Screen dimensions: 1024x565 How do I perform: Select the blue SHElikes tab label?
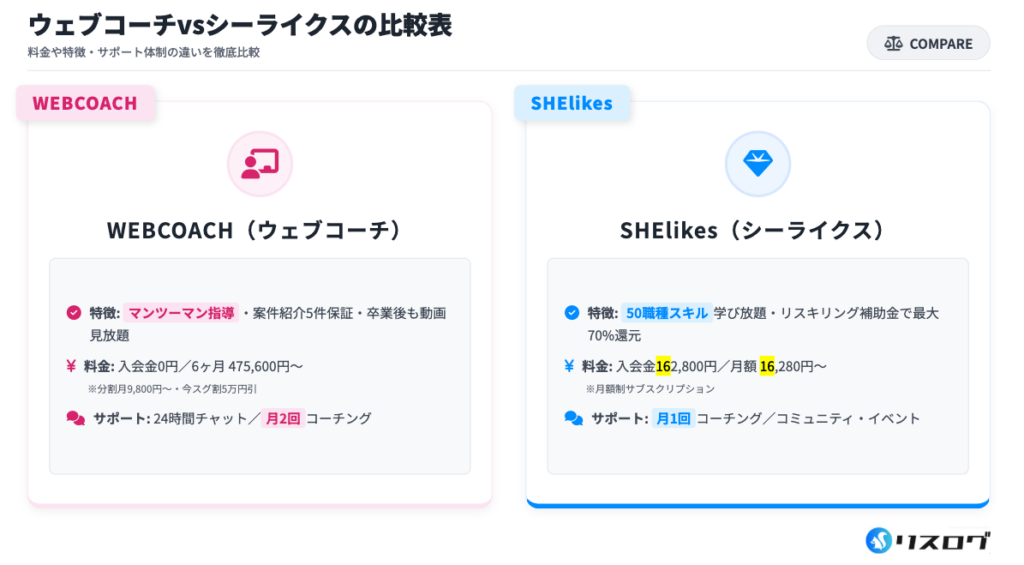click(x=571, y=103)
